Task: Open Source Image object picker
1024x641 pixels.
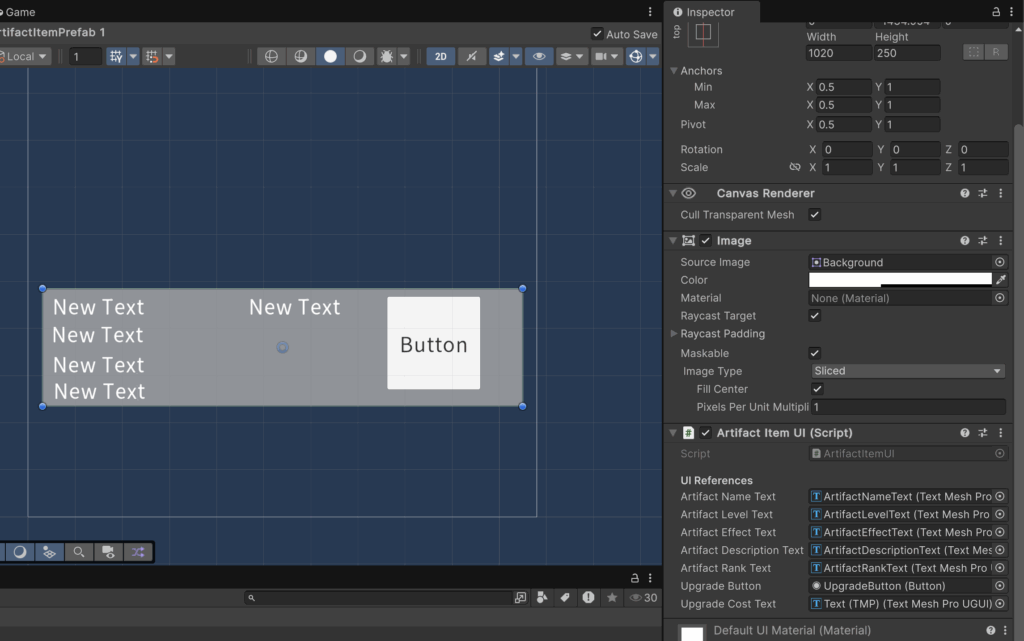Action: point(1000,262)
